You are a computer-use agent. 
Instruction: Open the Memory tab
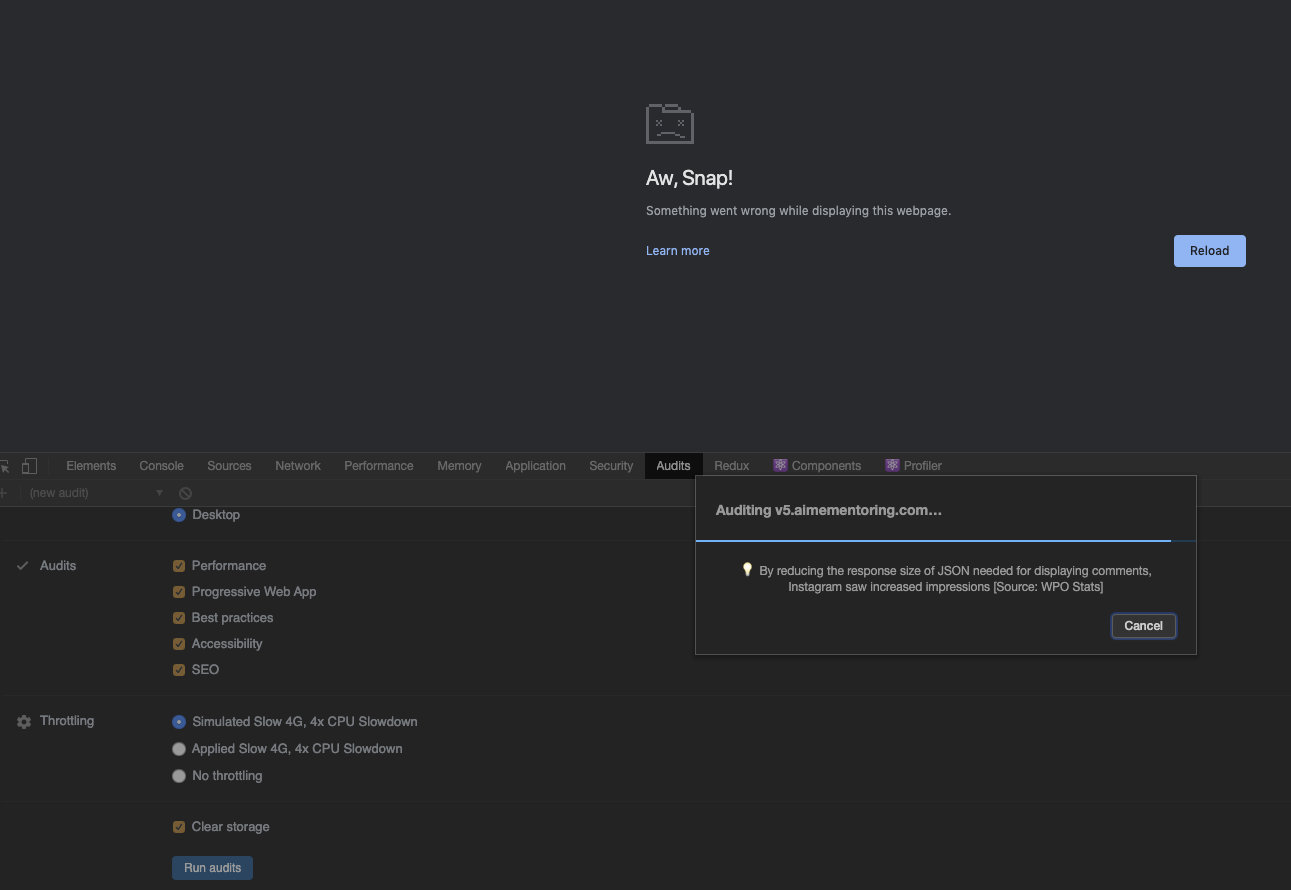tap(459, 466)
